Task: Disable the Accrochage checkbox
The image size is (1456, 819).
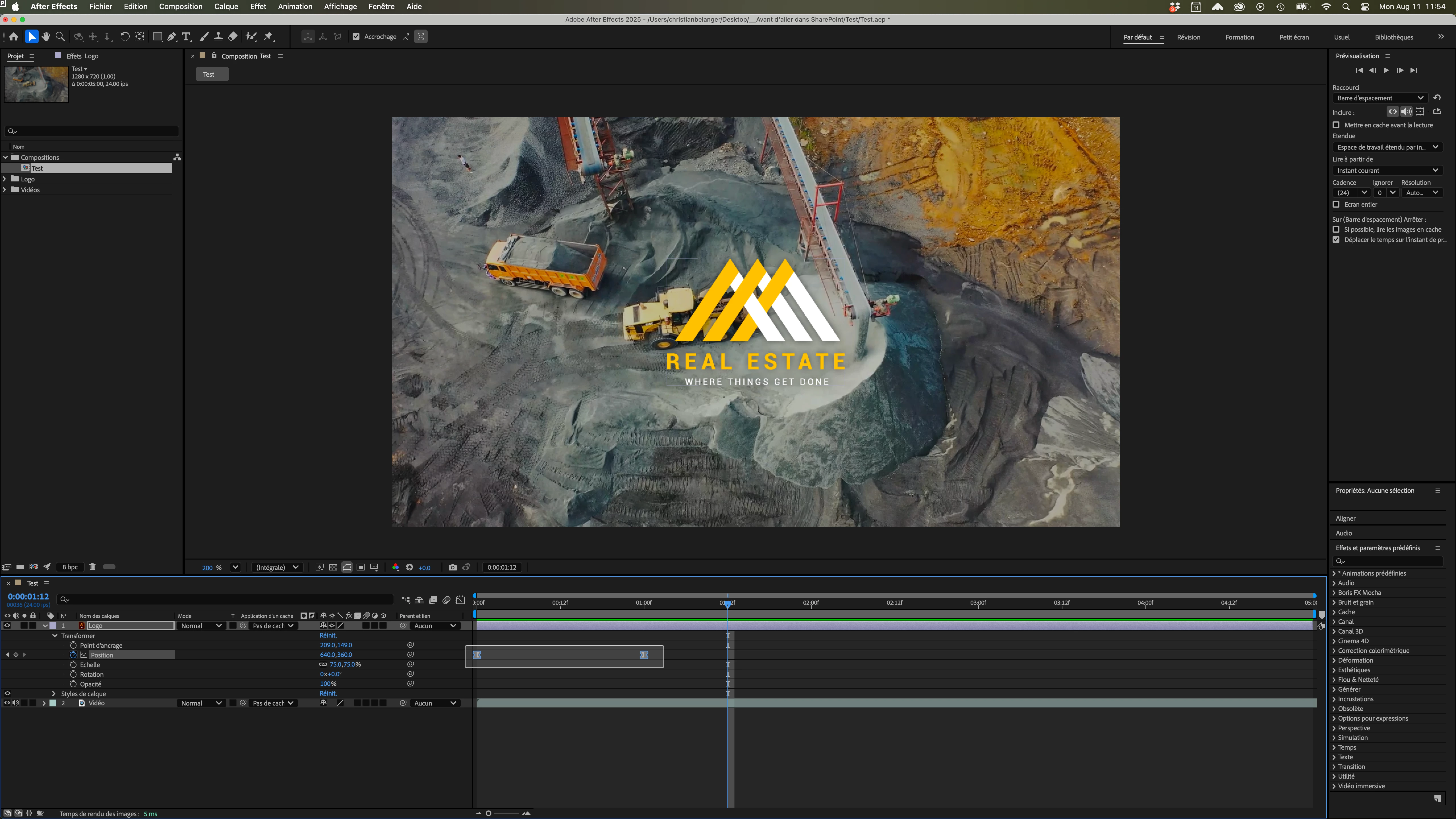Action: (356, 37)
